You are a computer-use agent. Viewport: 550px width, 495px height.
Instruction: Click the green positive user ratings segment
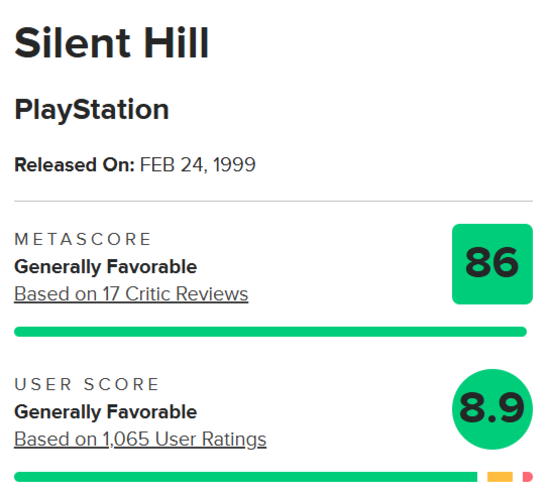pos(246,477)
